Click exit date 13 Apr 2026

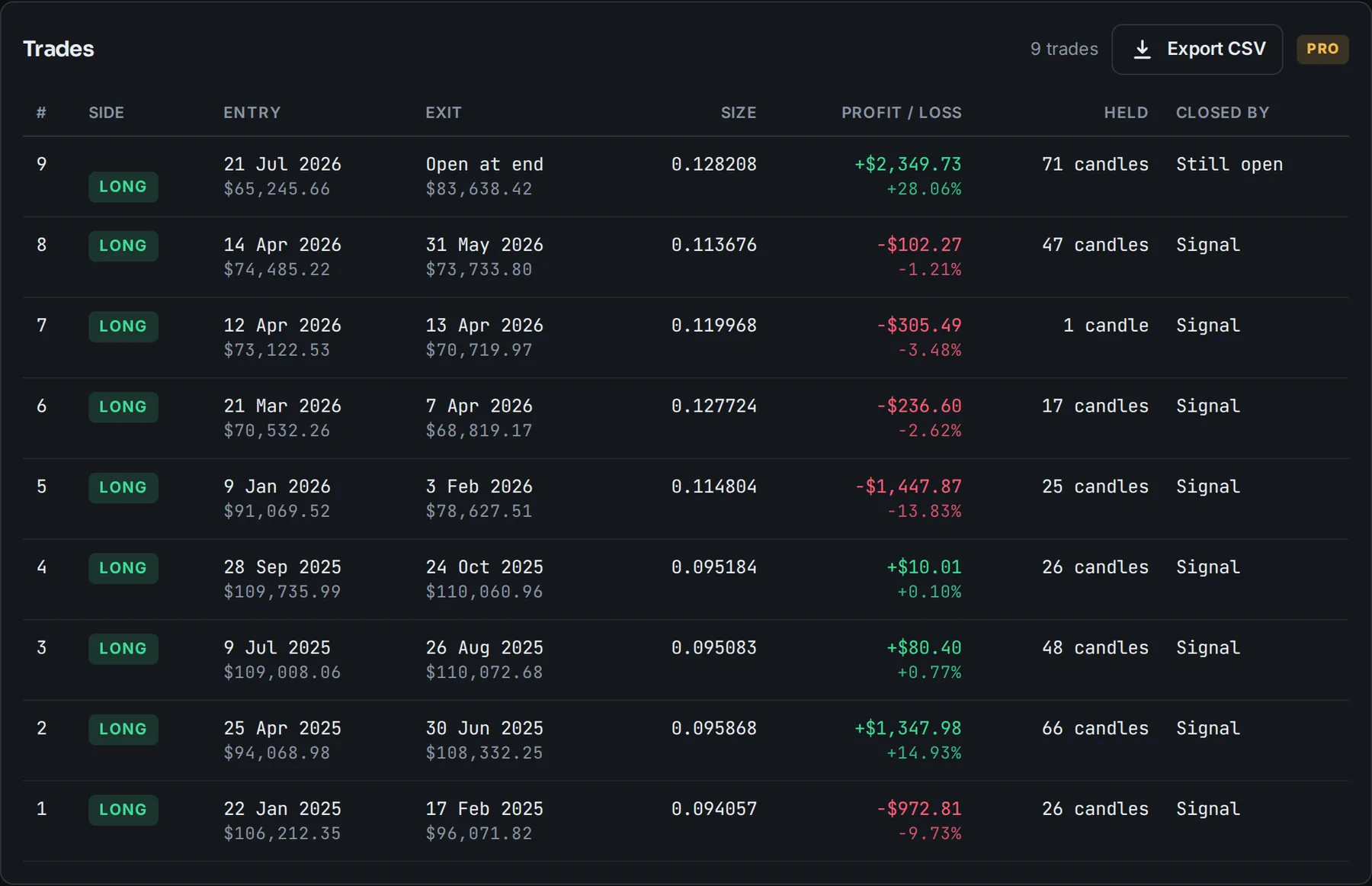pos(484,326)
